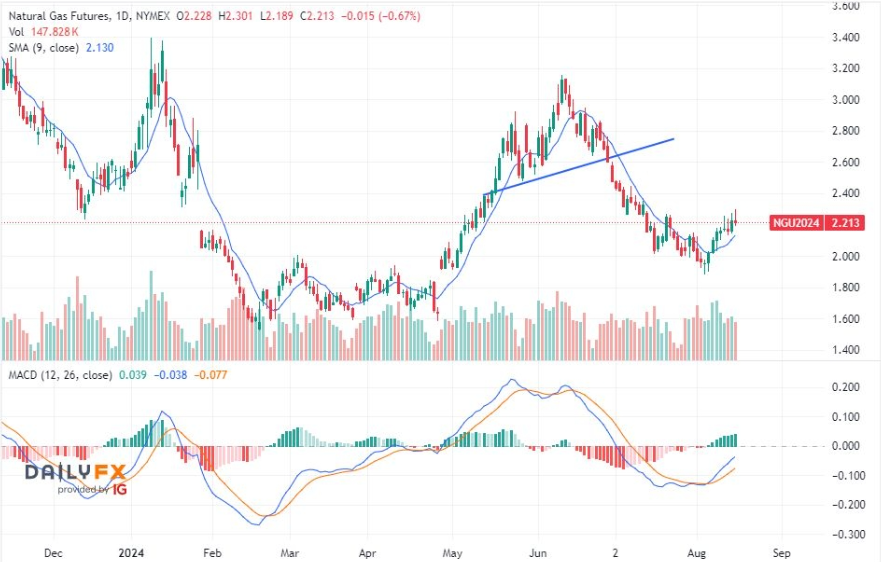Click the 2.000 price axis label
881x562 pixels.
[845, 256]
